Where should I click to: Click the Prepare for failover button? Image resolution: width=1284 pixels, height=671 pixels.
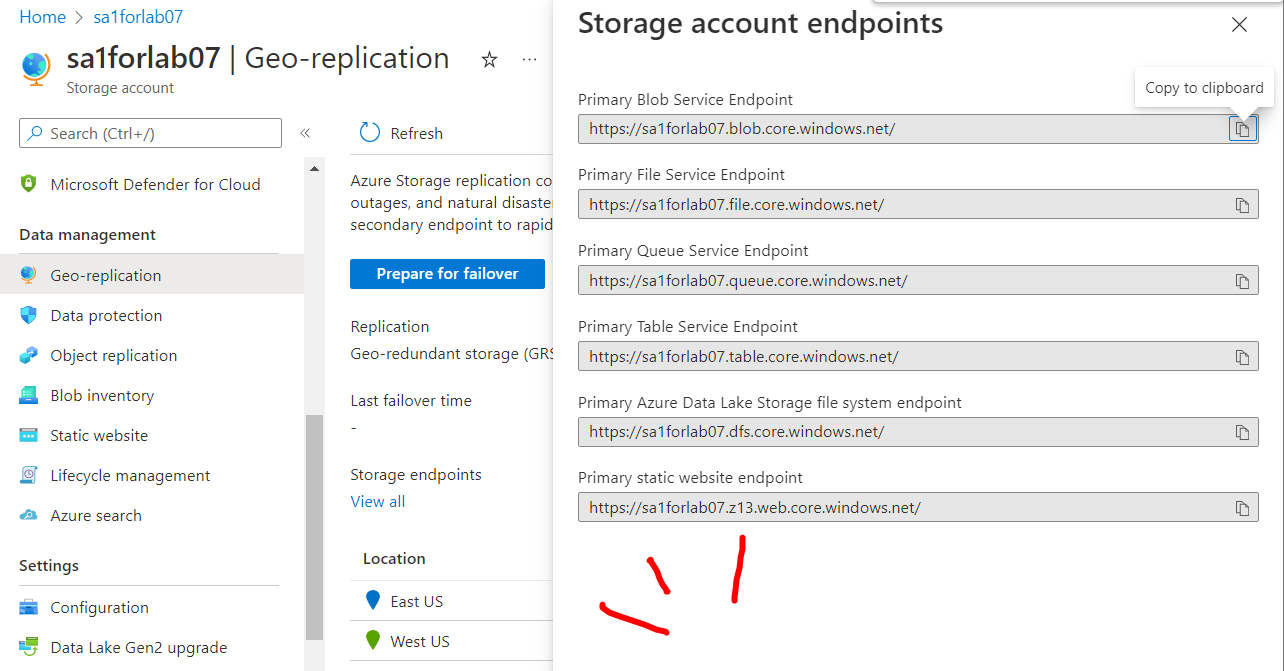point(447,274)
